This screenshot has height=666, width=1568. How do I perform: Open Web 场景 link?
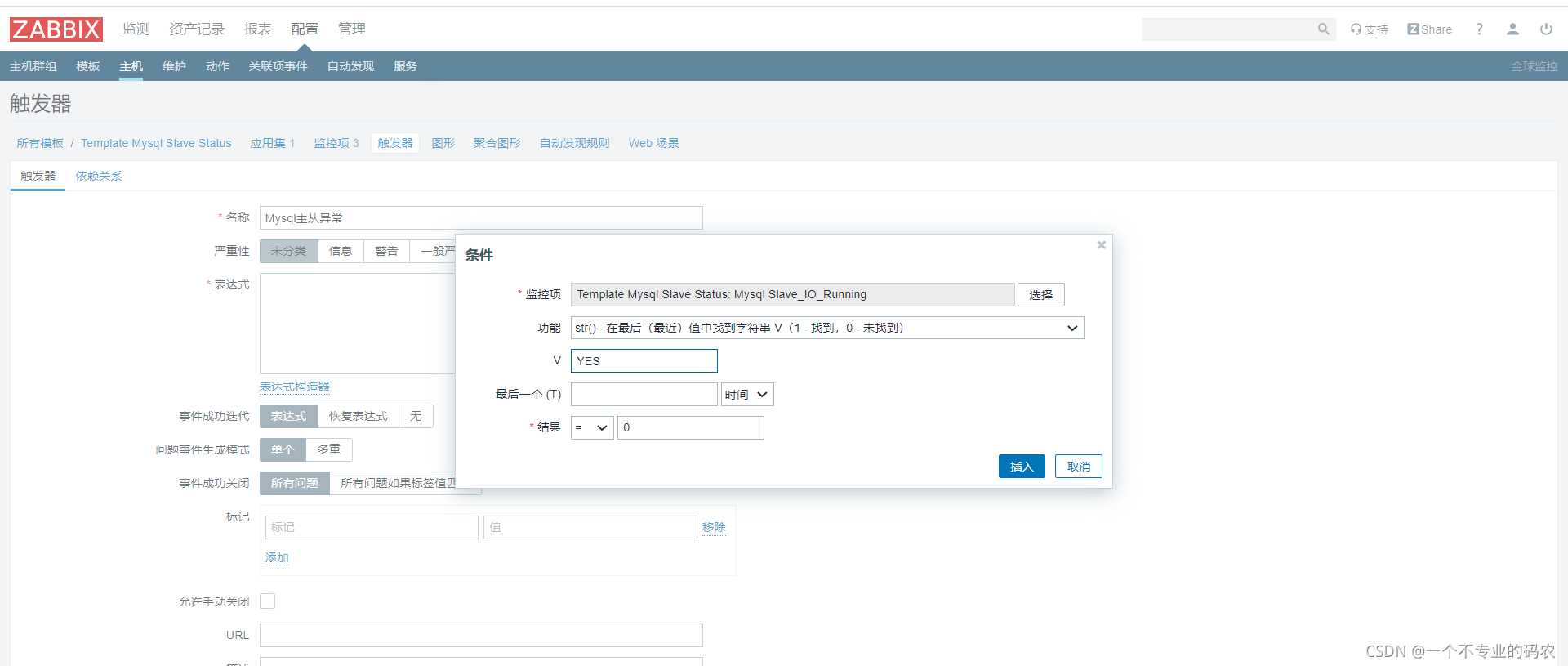(x=653, y=143)
